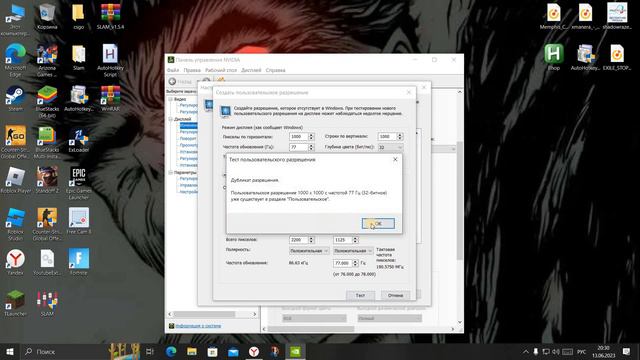Launch Counter-Strike GO icon with GO logo
Image resolution: width=640 pixels, height=360 pixels.
(x=15, y=142)
